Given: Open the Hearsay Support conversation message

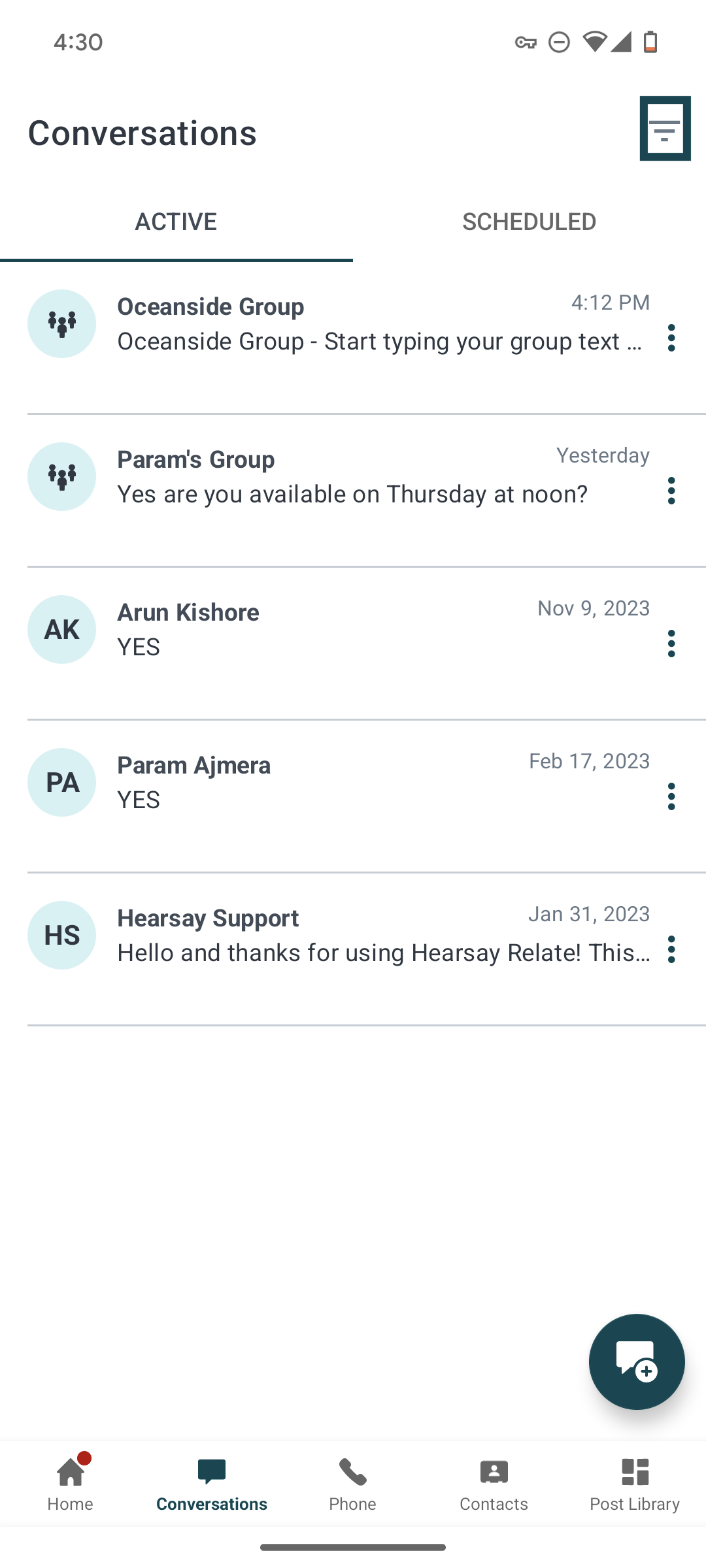Looking at the screenshot, I should pyautogui.click(x=384, y=953).
